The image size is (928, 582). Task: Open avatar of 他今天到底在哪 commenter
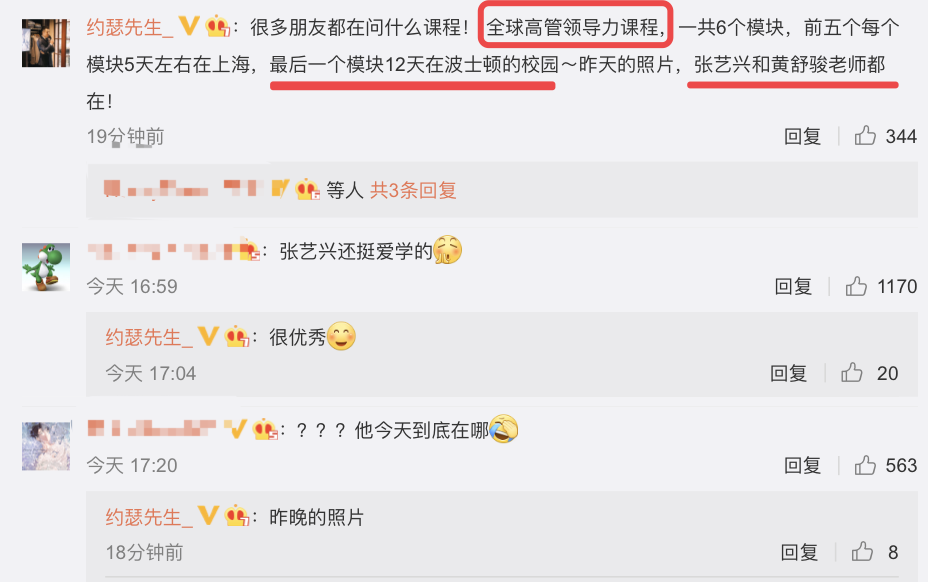click(46, 446)
